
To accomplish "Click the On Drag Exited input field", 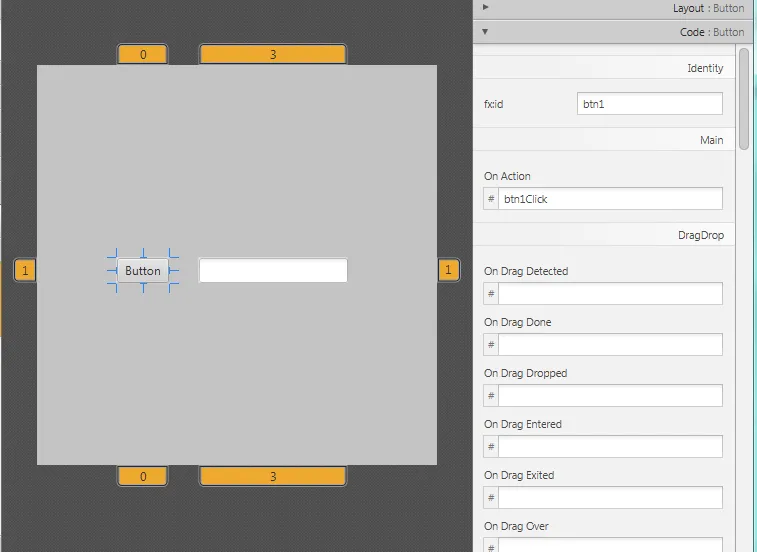I will point(610,497).
